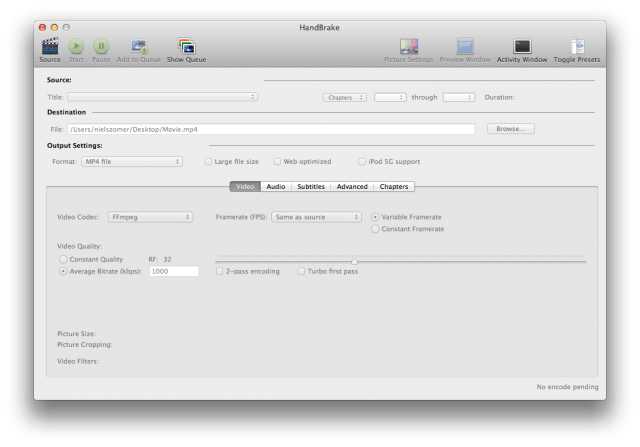
Task: Open the Video Codec FFmpeg dropdown
Action: (x=150, y=216)
